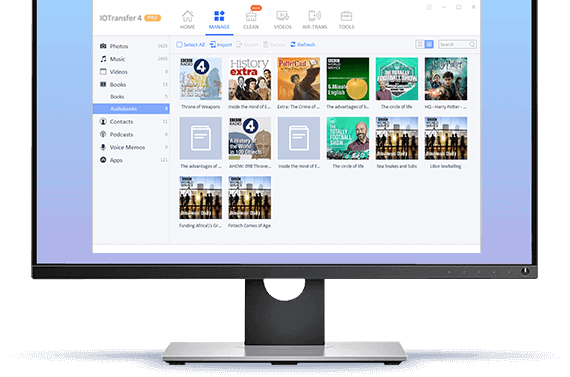Image resolution: width=570 pixels, height=377 pixels.
Task: Open the CLEAN broom icon
Action: (251, 16)
